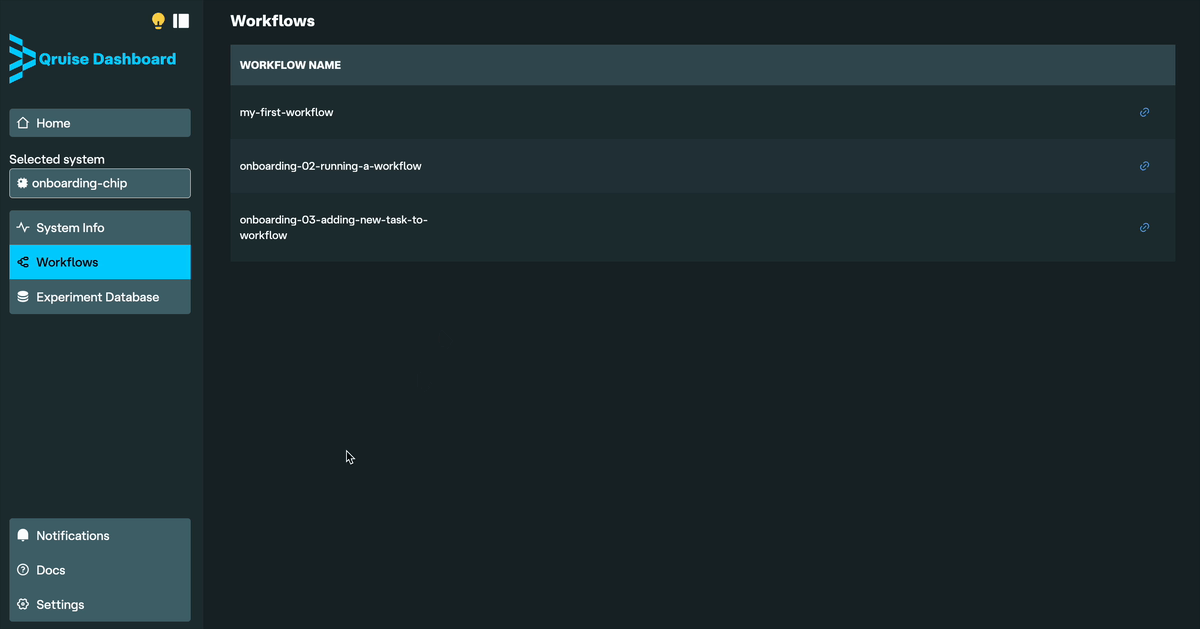Open the System Info section

click(100, 228)
